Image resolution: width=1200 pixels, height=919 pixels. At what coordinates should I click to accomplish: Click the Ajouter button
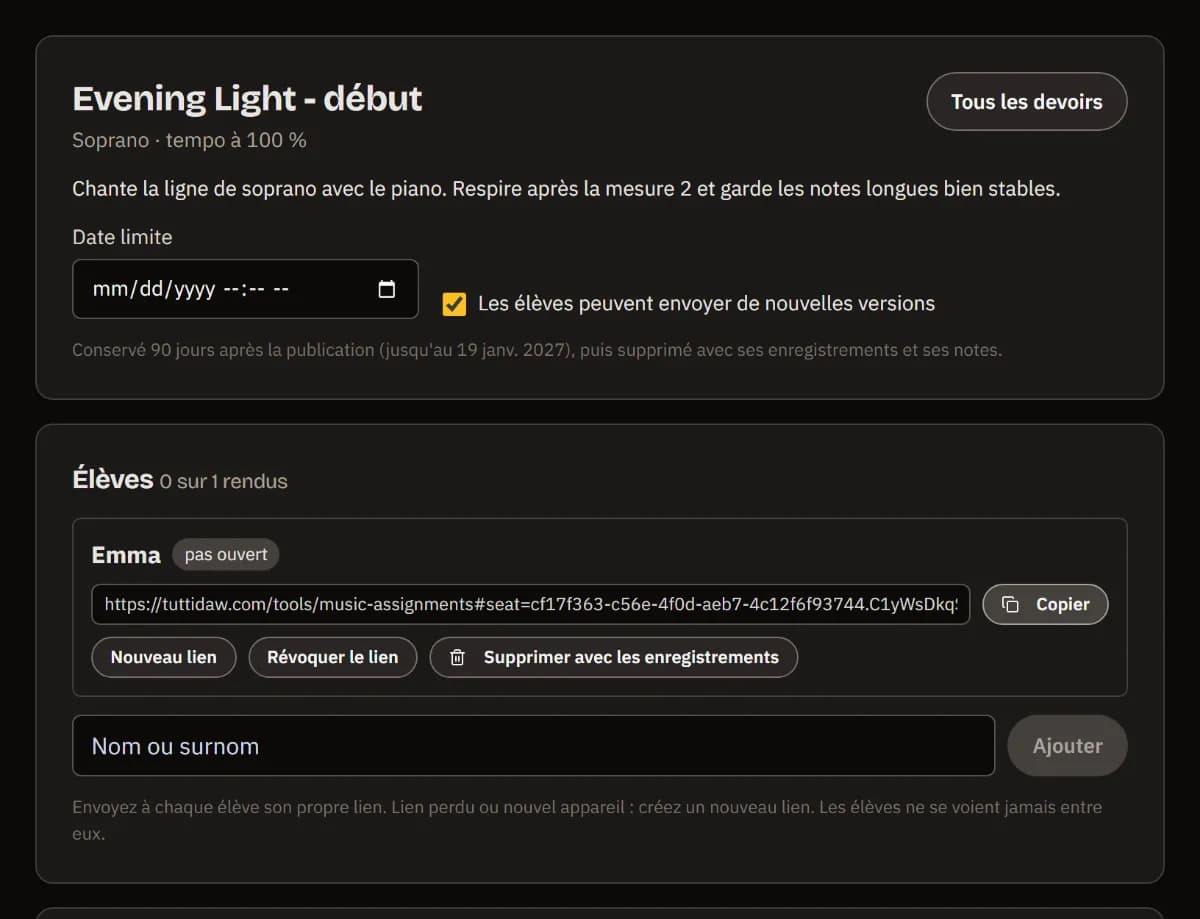tap(1067, 746)
